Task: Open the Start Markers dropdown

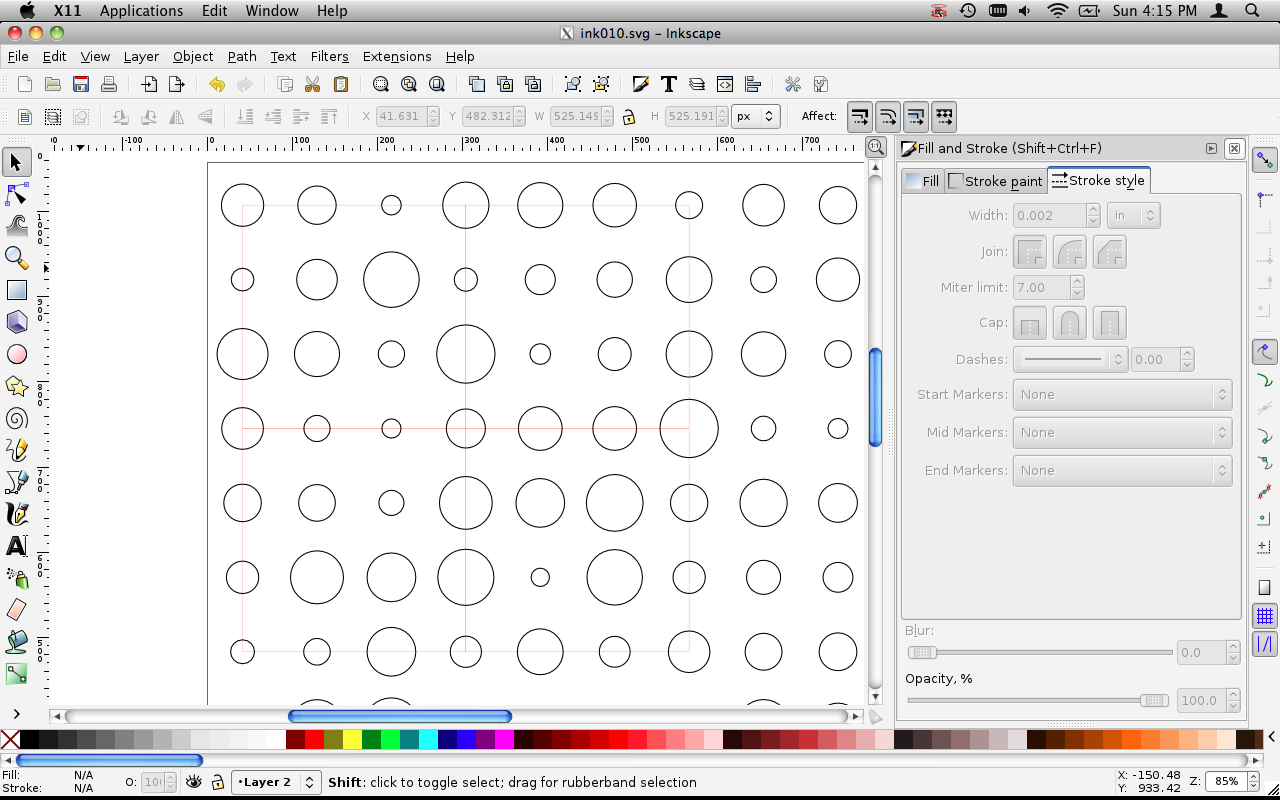Action: 1122,394
